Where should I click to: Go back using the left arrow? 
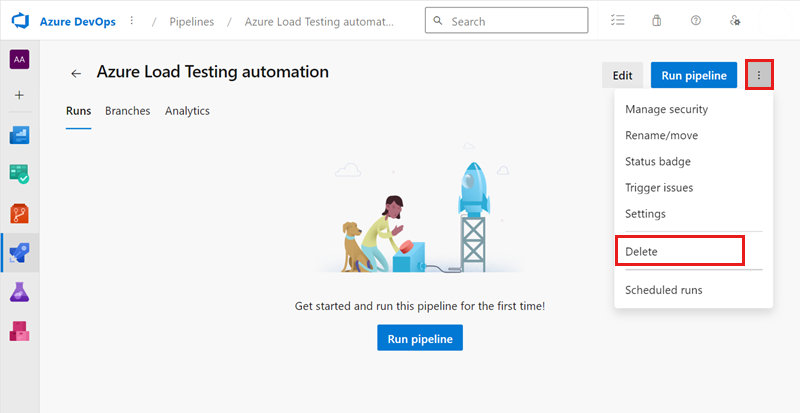(76, 74)
